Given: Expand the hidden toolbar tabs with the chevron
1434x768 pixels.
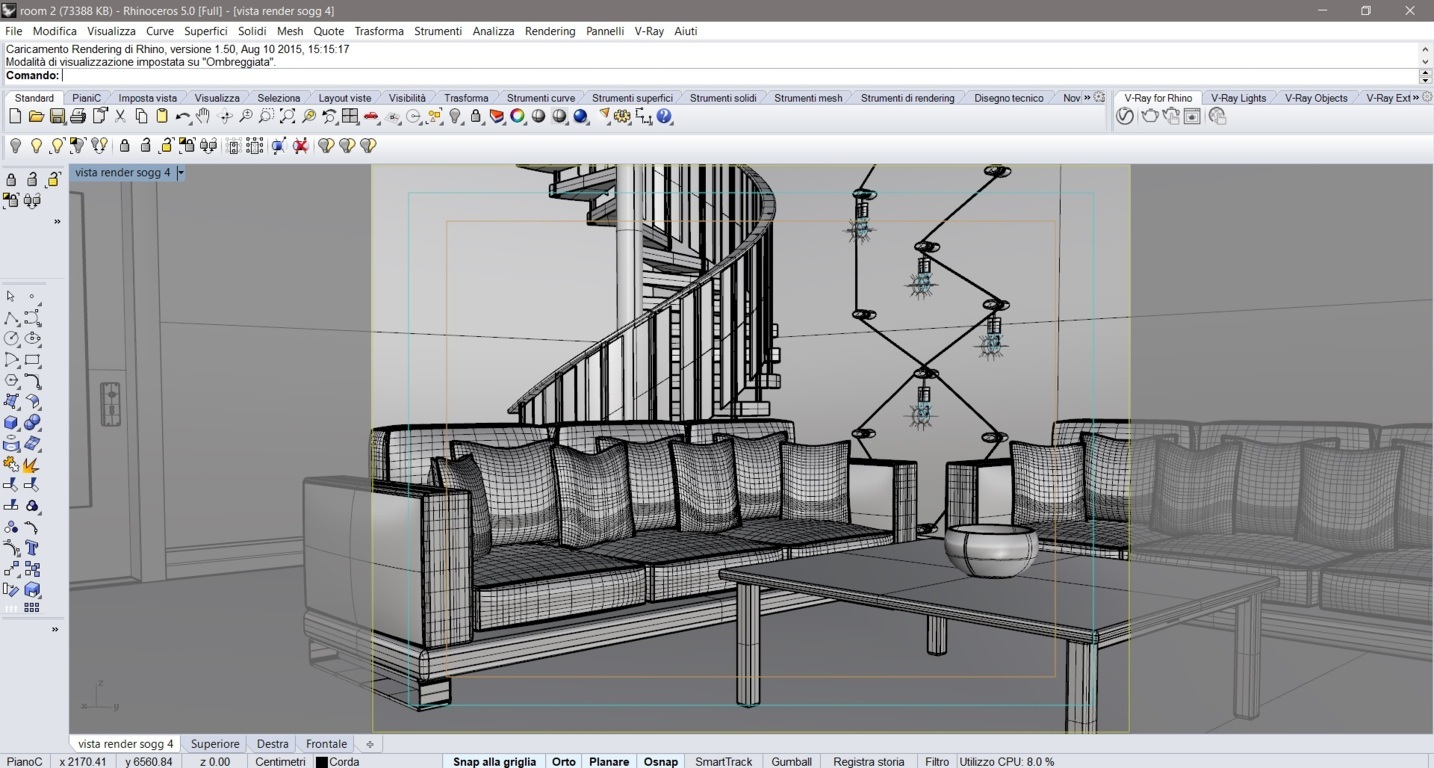Looking at the screenshot, I should 1087,97.
